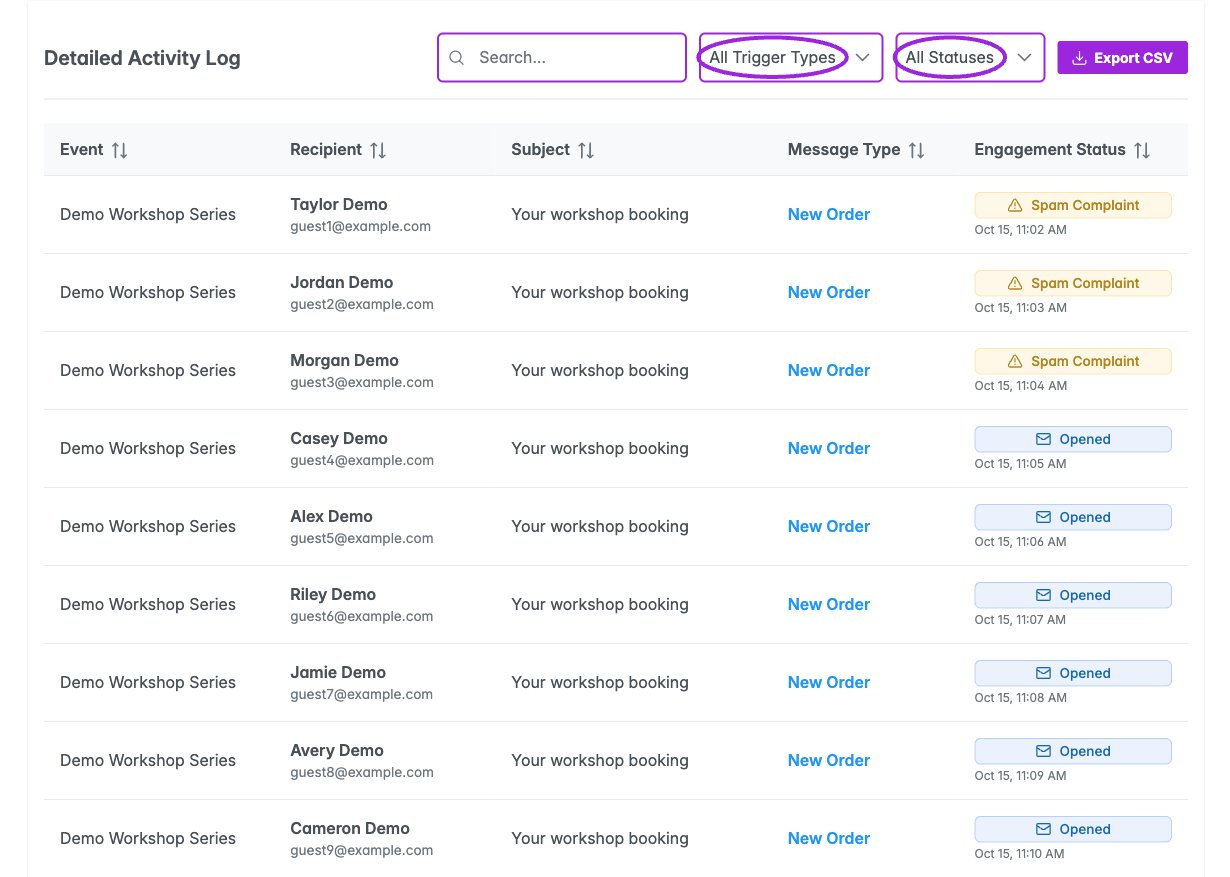Open New Order link for Morgan Demo
Viewport: 1230px width, 877px height.
(x=829, y=370)
